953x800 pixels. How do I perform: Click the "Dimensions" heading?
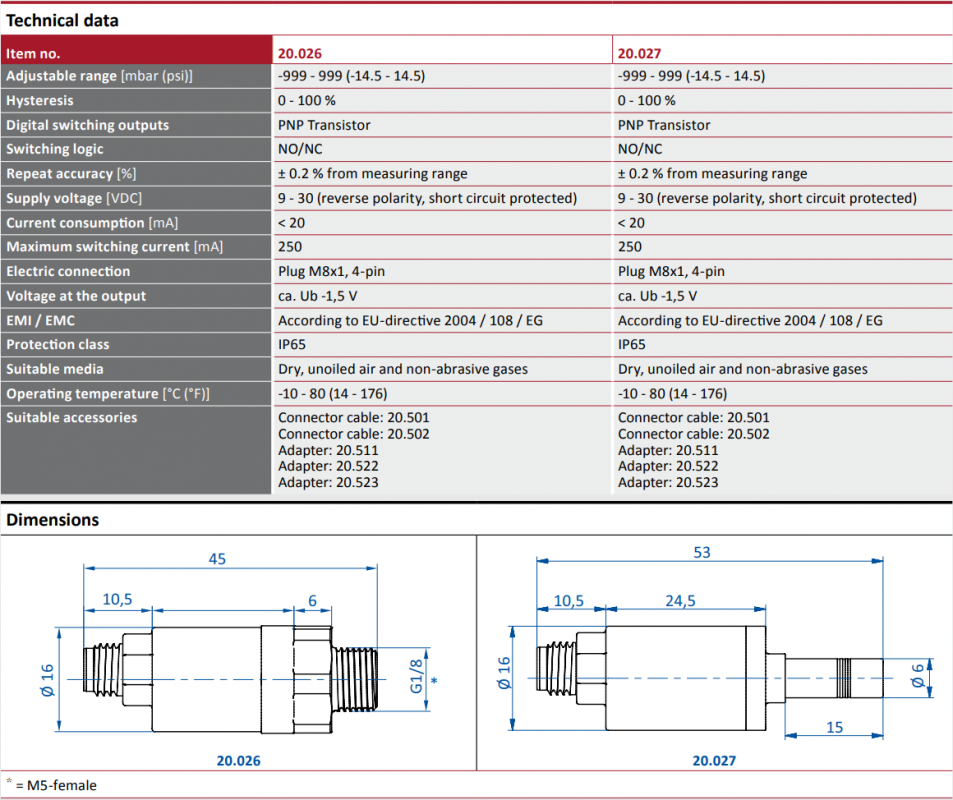52,520
